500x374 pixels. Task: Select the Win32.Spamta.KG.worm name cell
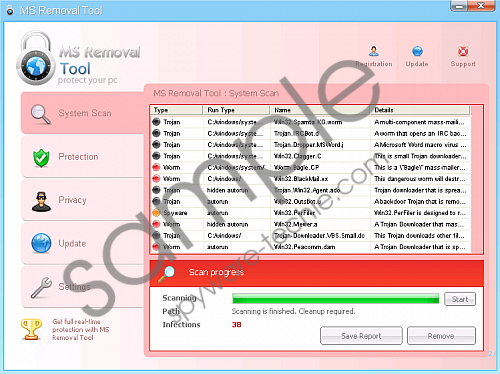pyautogui.click(x=320, y=122)
